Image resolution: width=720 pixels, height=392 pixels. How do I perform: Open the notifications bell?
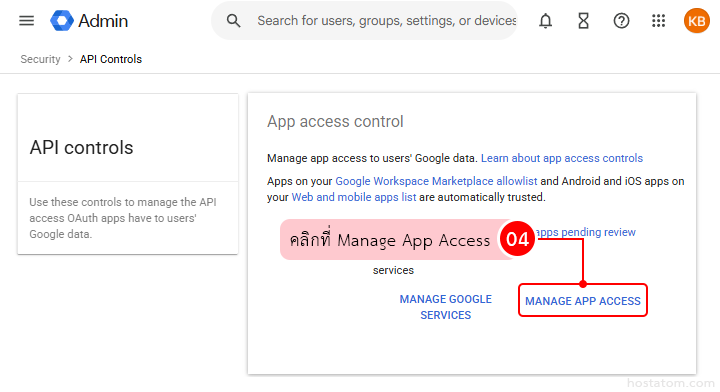pyautogui.click(x=546, y=21)
